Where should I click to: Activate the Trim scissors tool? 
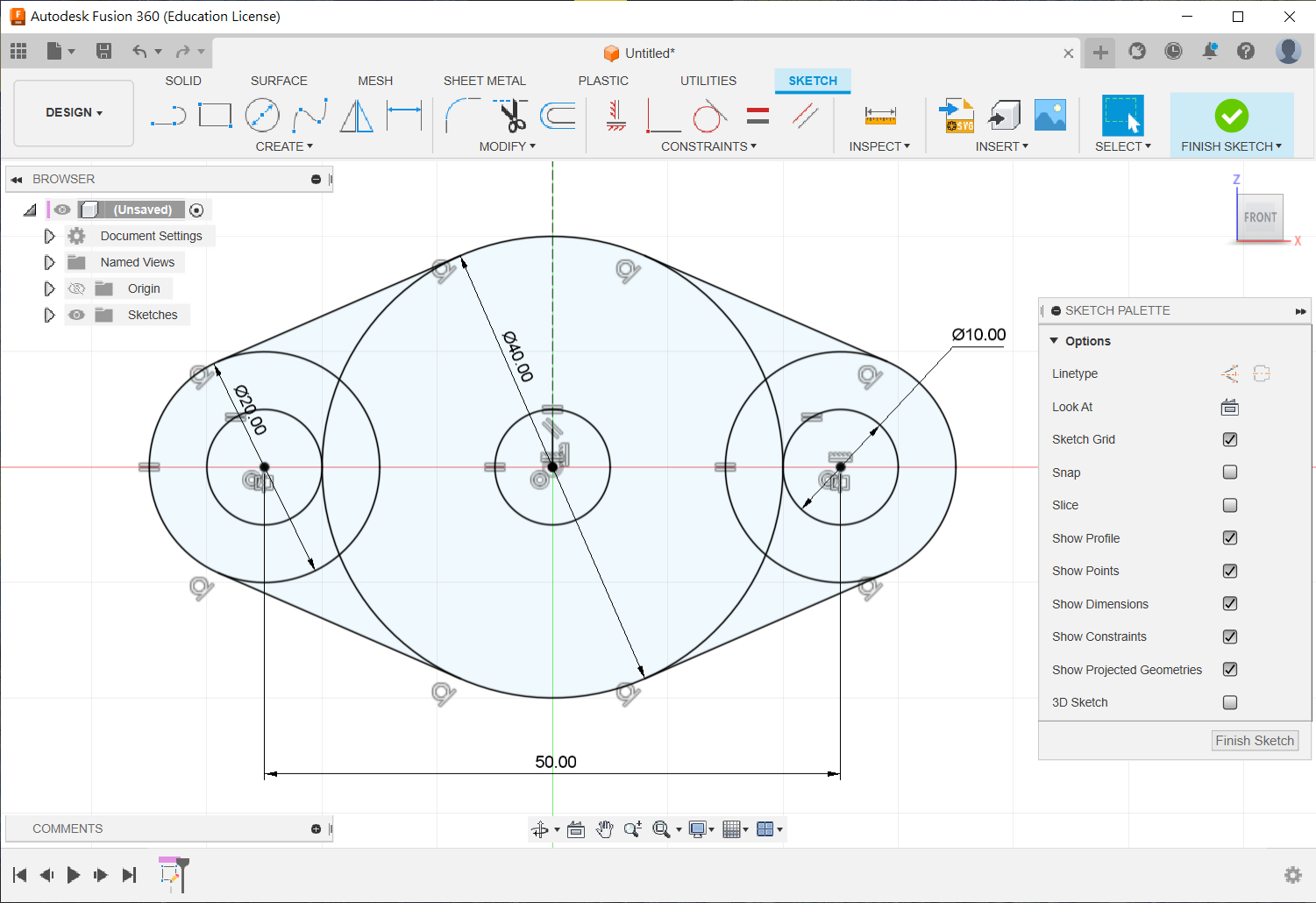pos(511,115)
